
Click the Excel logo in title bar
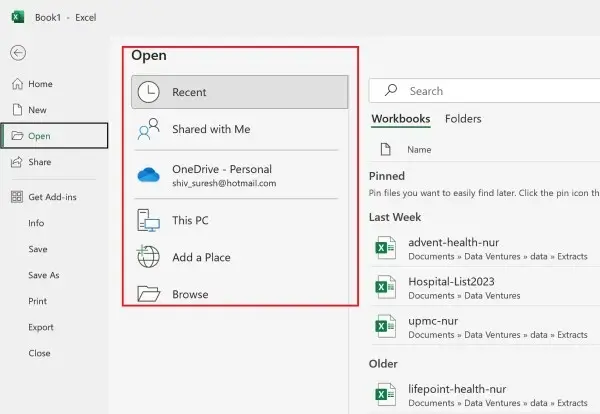tap(18, 17)
